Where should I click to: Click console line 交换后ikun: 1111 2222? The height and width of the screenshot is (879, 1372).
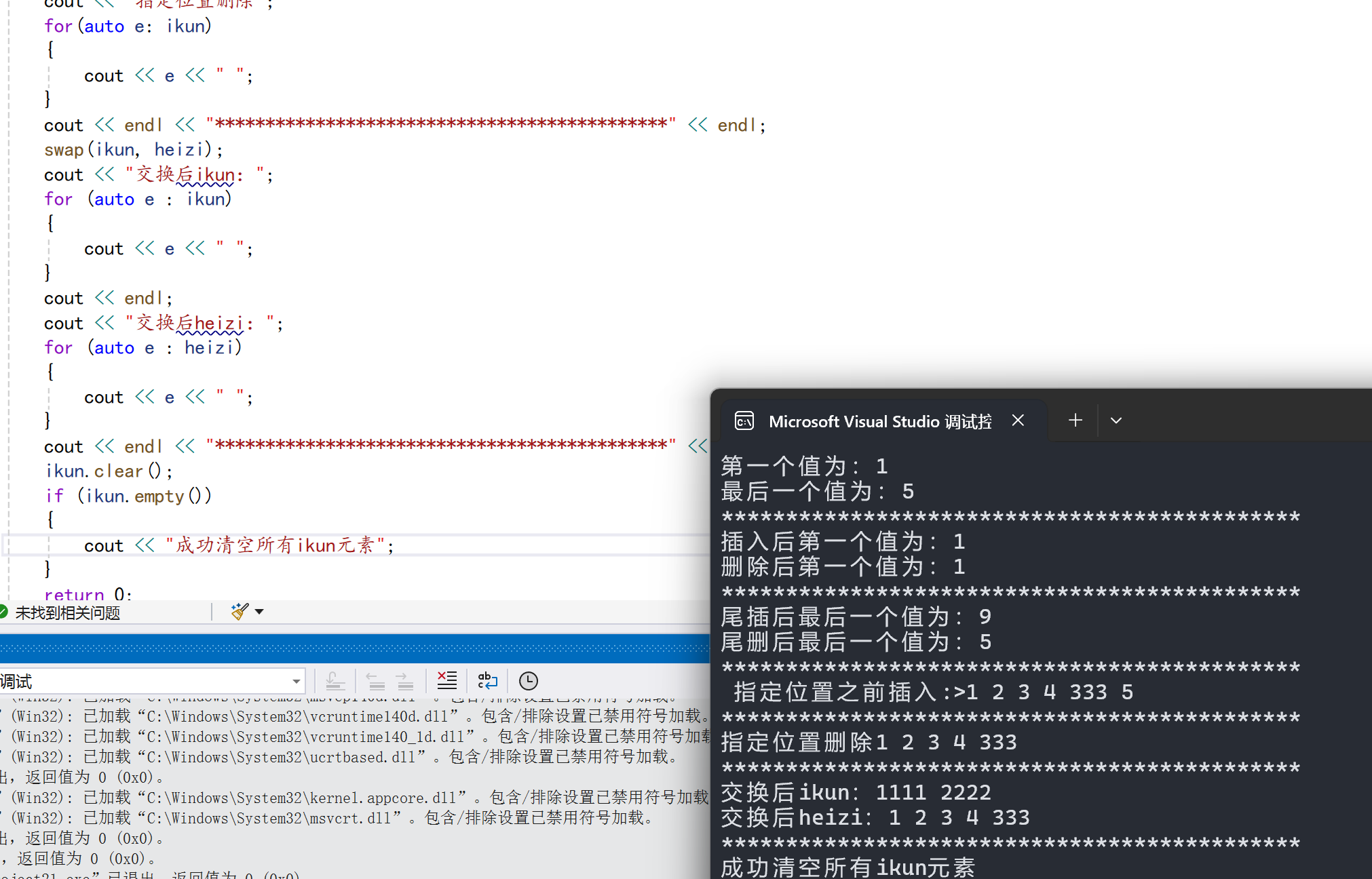click(x=856, y=792)
